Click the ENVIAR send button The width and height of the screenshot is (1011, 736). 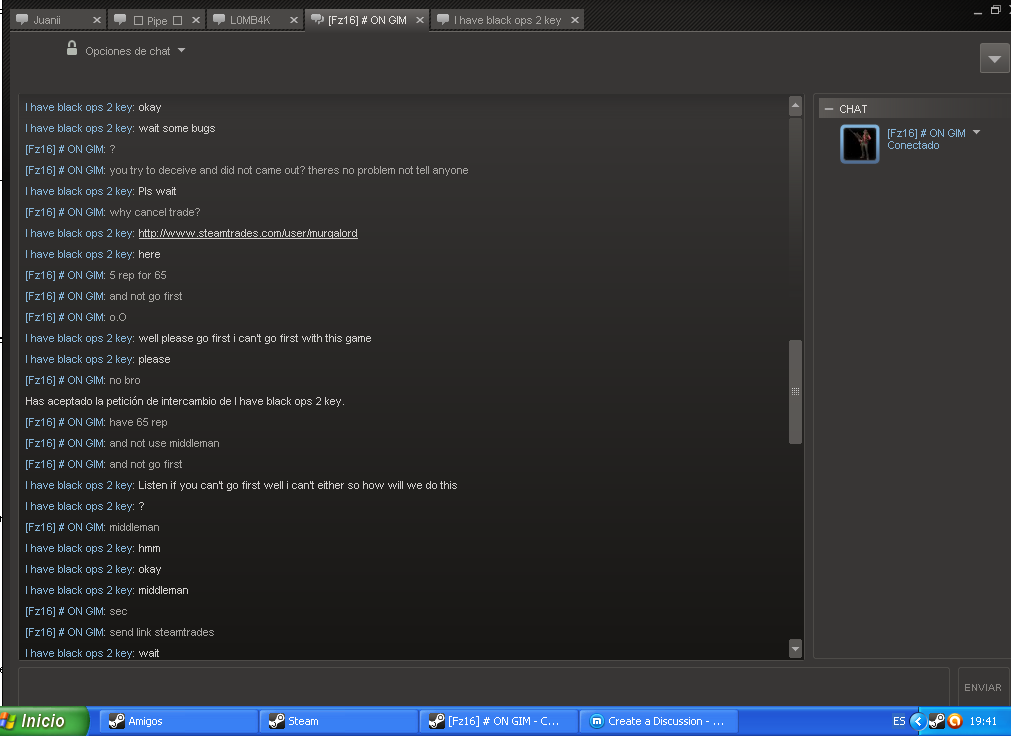[x=983, y=688]
